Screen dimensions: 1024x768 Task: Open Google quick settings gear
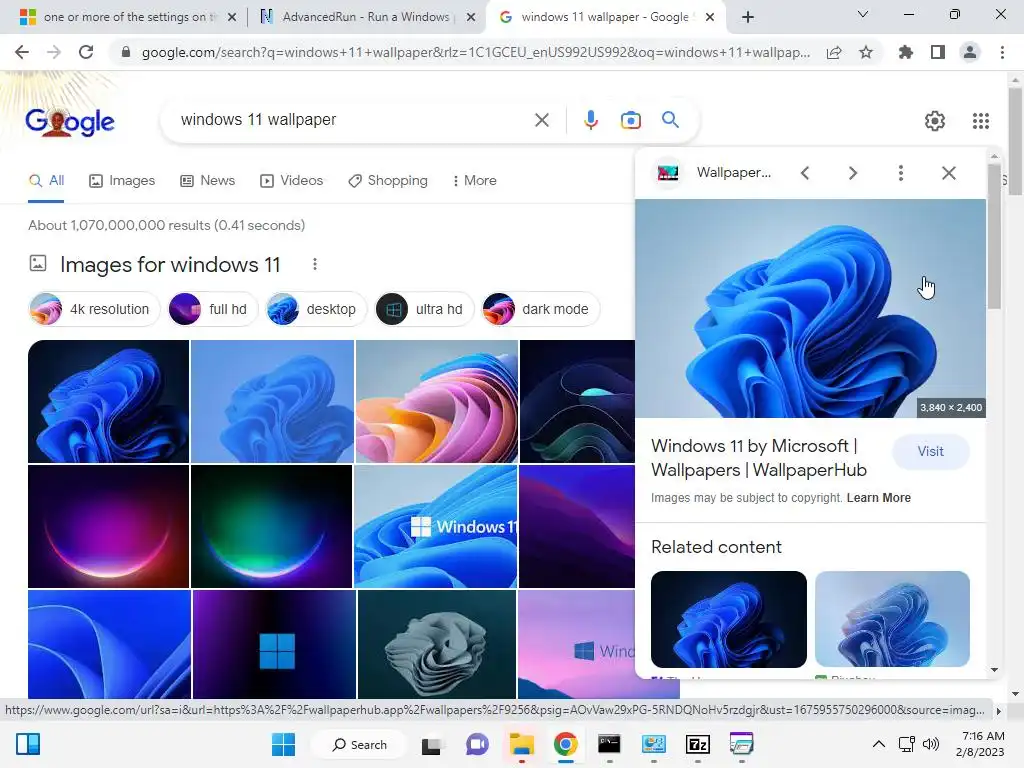(935, 121)
